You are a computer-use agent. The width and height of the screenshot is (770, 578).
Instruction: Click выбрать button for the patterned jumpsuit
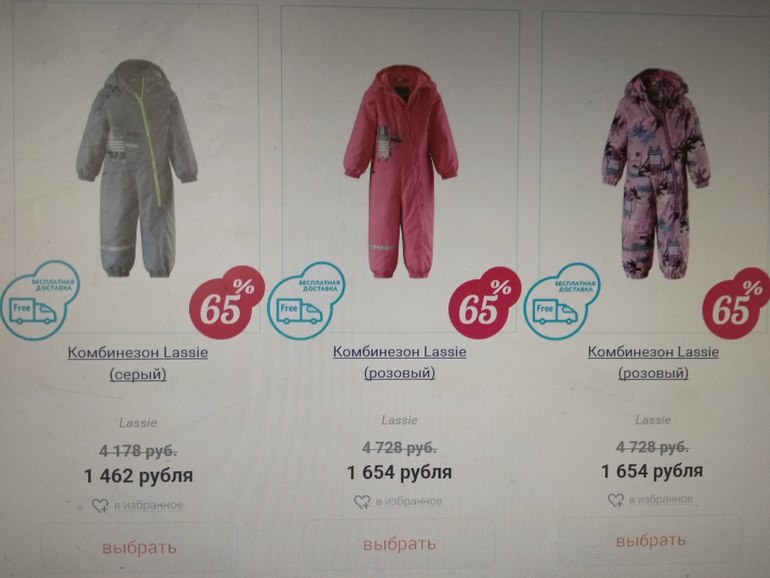(651, 540)
